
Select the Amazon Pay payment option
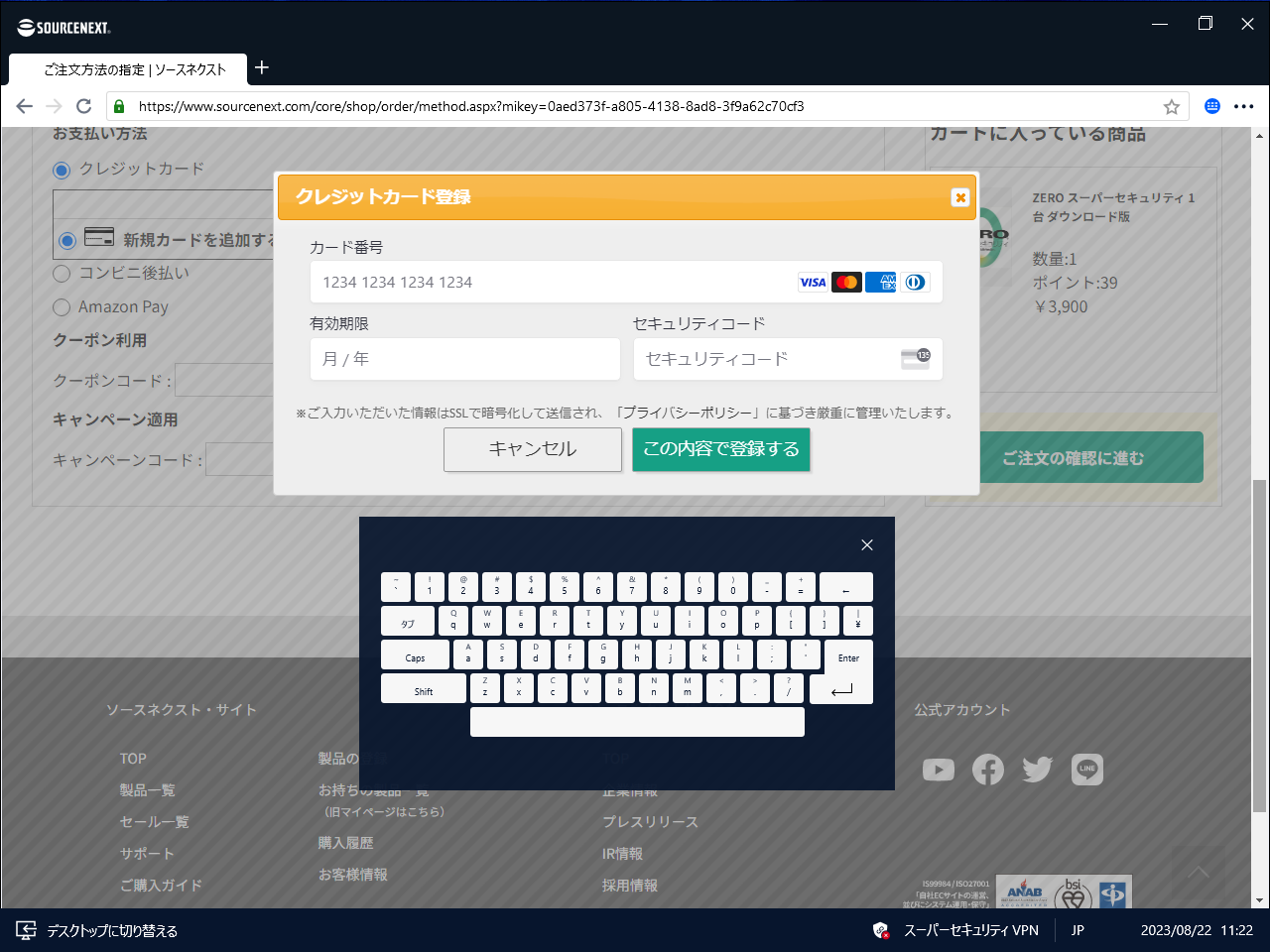tap(61, 307)
